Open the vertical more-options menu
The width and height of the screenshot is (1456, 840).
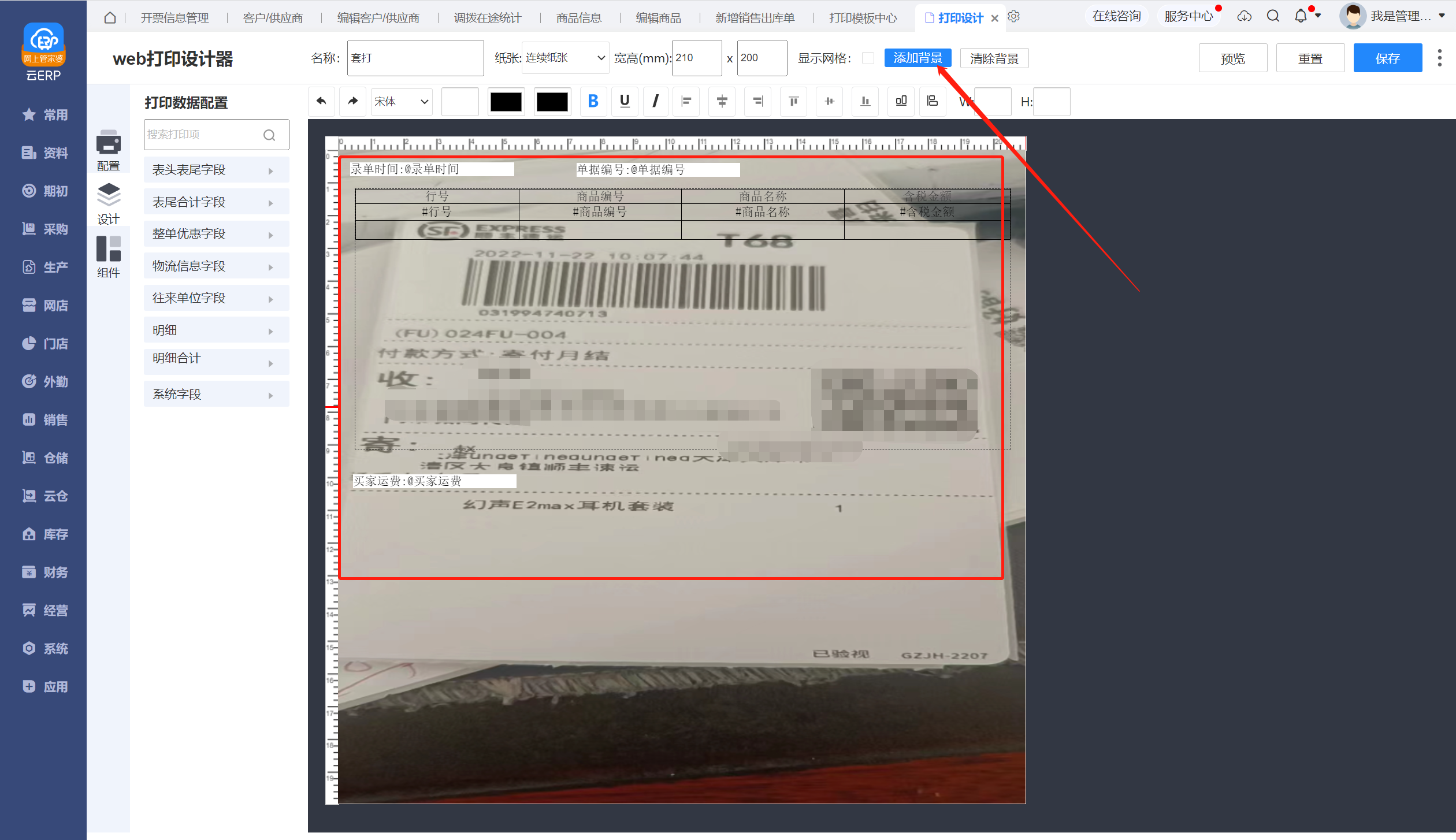coord(1439,58)
